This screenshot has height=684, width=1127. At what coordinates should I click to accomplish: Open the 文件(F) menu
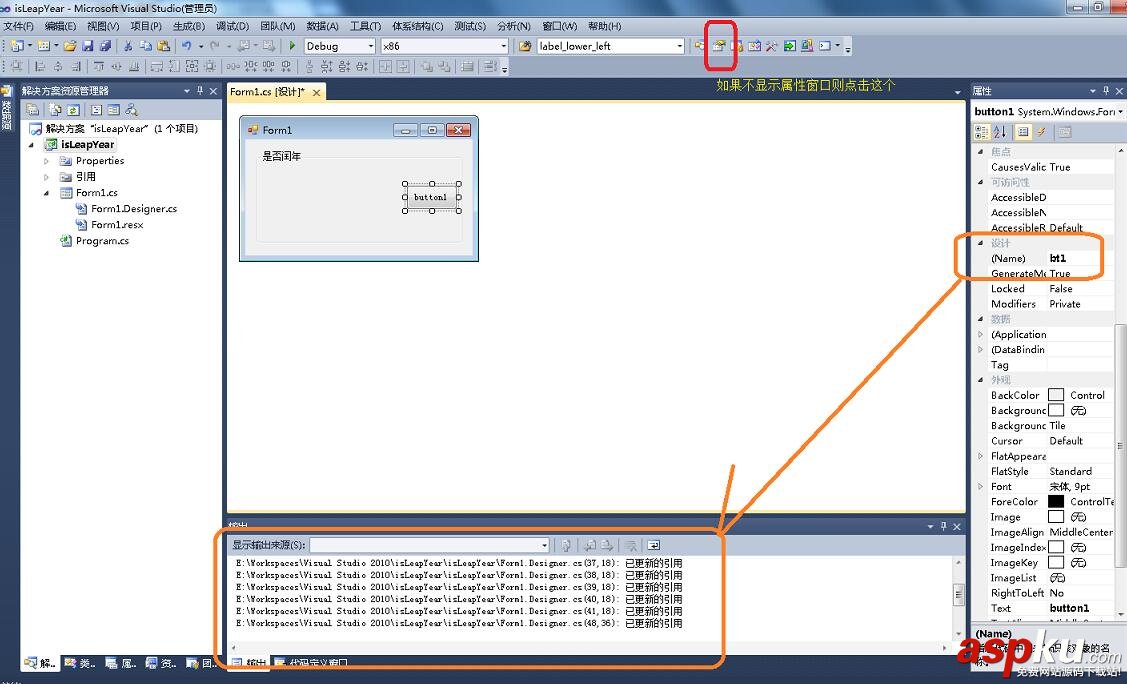pos(19,26)
